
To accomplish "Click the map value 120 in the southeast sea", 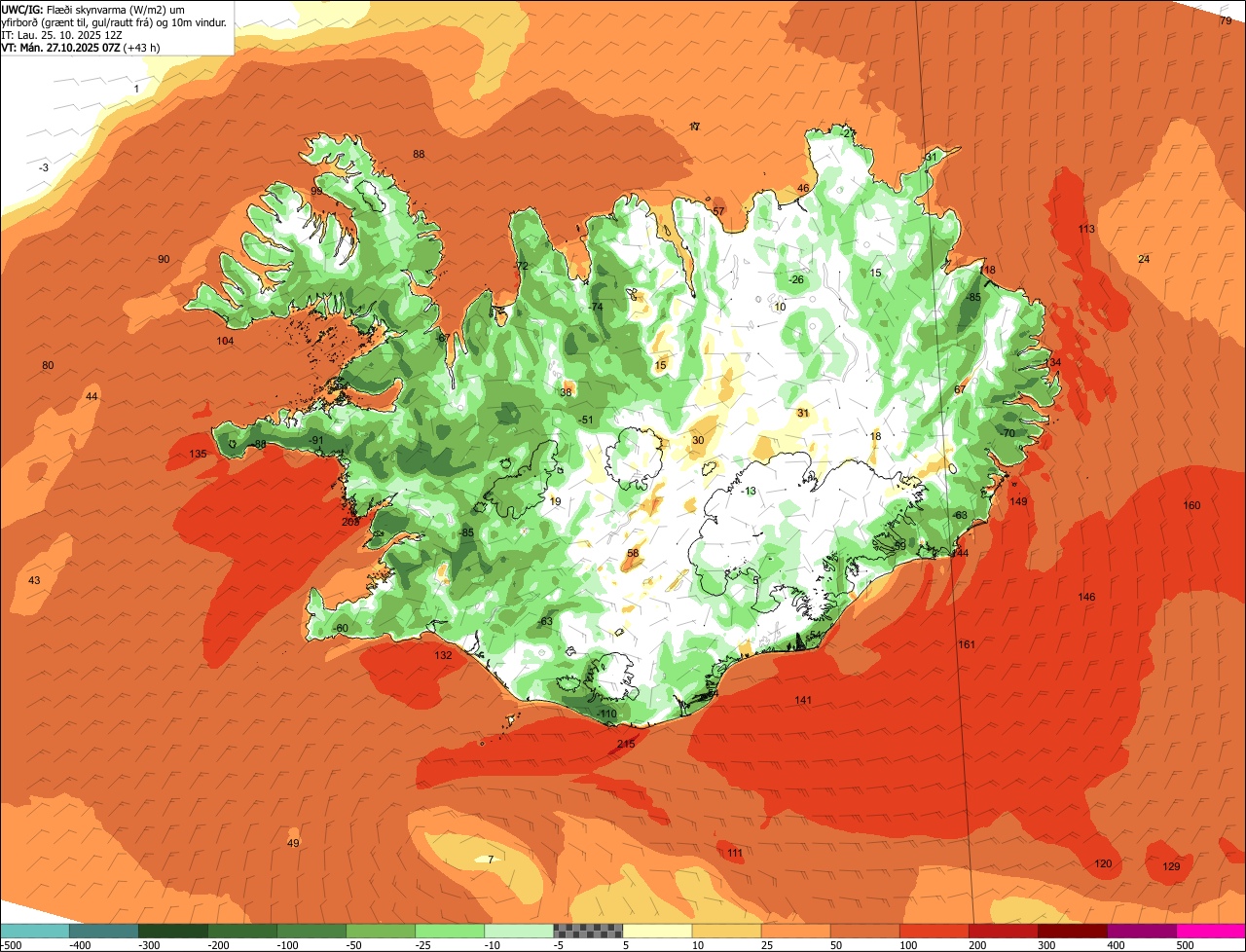I will pyautogui.click(x=1103, y=864).
